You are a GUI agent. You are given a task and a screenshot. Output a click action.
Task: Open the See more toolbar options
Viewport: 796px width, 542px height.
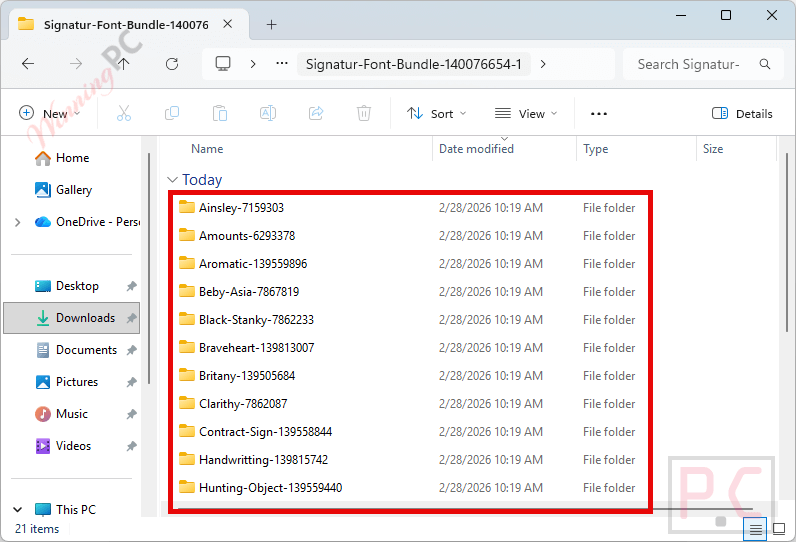pos(599,114)
